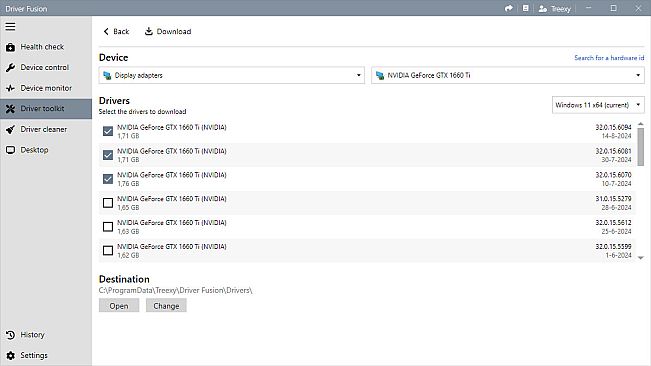Minimize the Driver Fusion window
The width and height of the screenshot is (651, 366).
click(588, 8)
